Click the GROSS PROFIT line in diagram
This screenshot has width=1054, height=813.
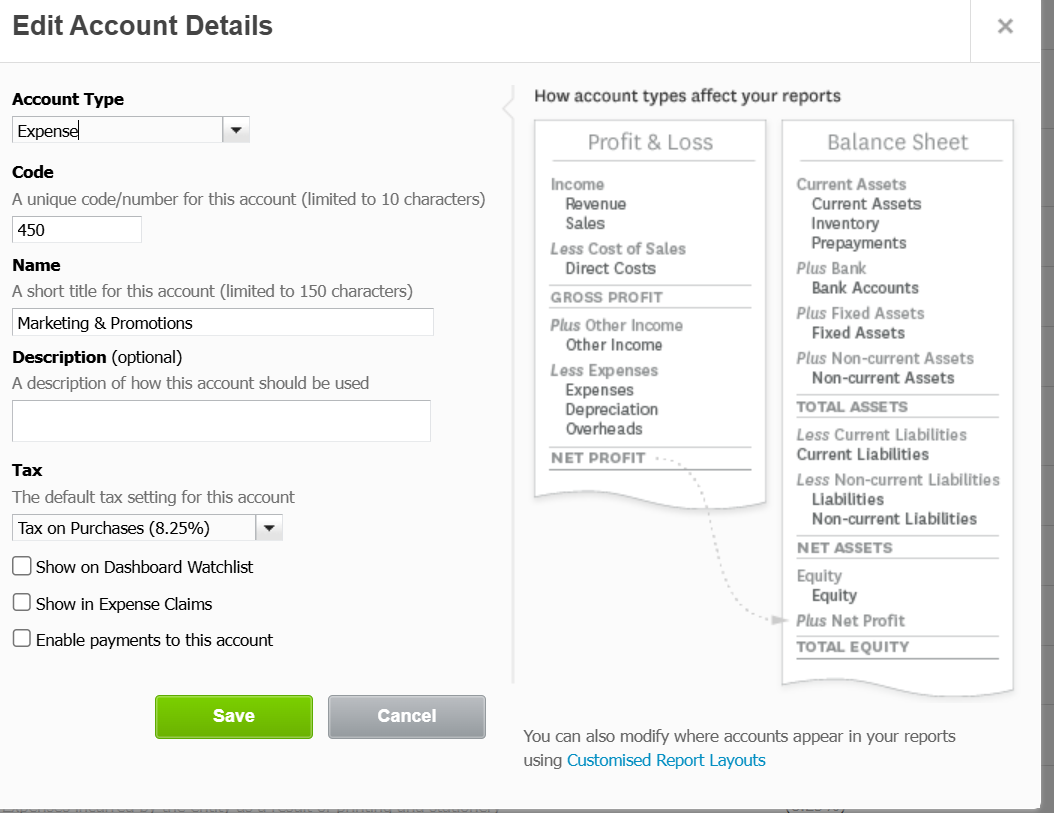click(x=606, y=297)
